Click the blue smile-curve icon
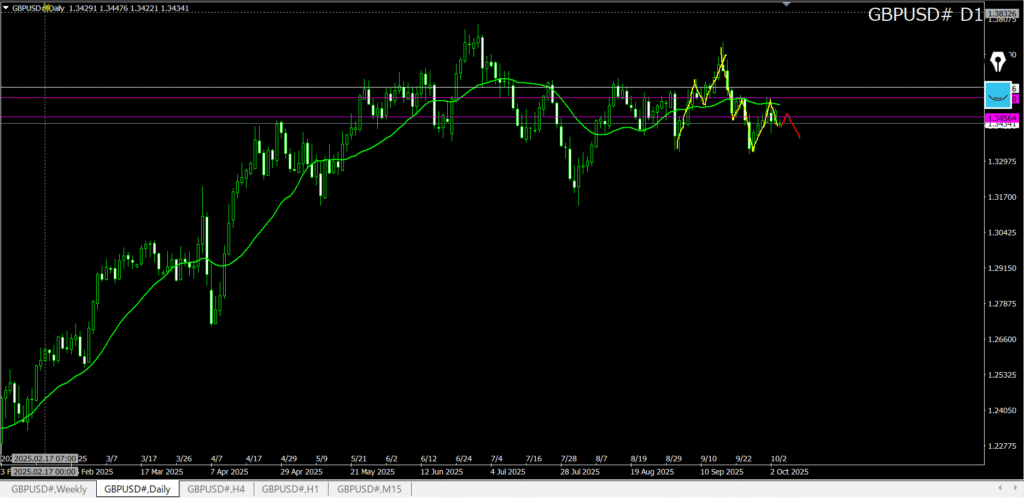Screen dimensions: 1024x498 point(998,95)
